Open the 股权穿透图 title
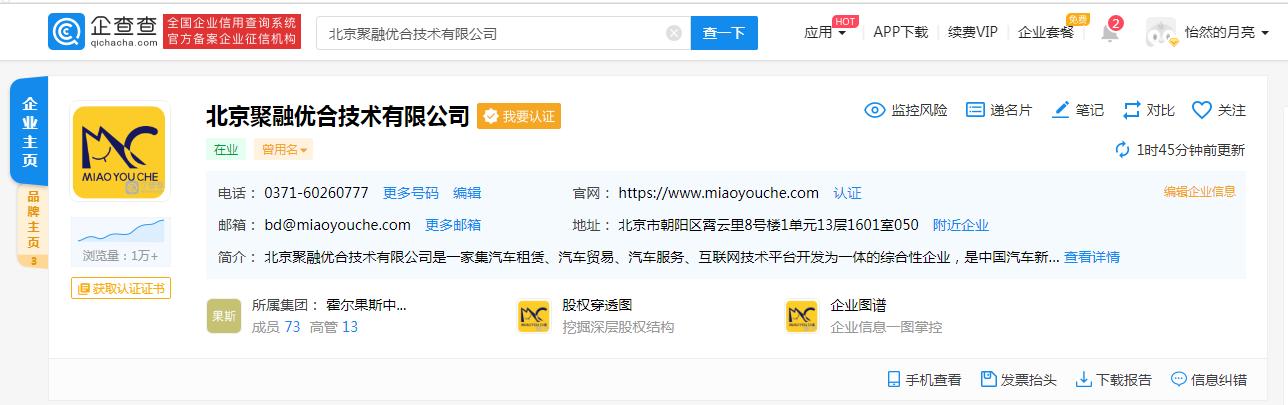Viewport: 1288px width, 405px height. pos(597,304)
